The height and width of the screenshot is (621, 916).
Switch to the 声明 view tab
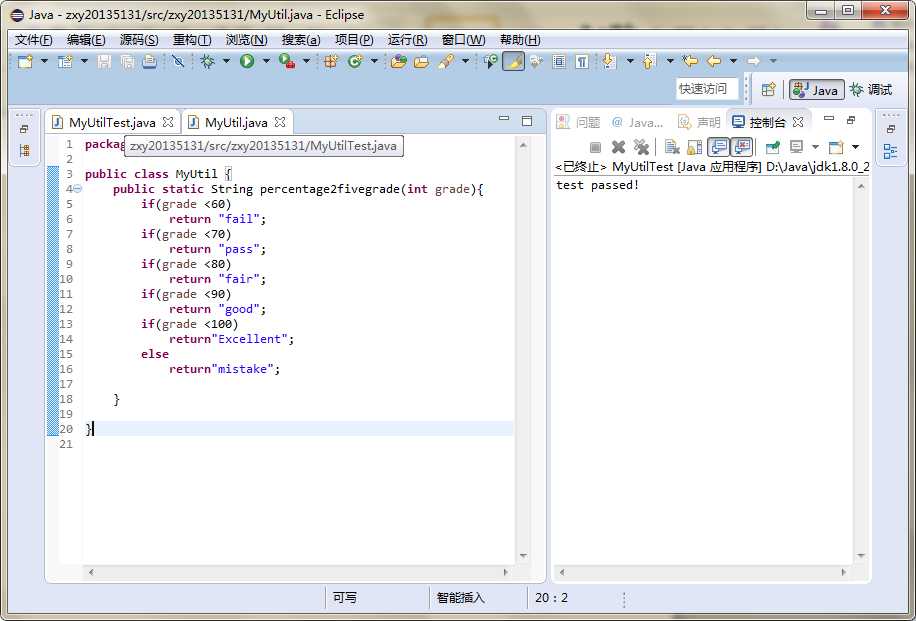(x=699, y=122)
